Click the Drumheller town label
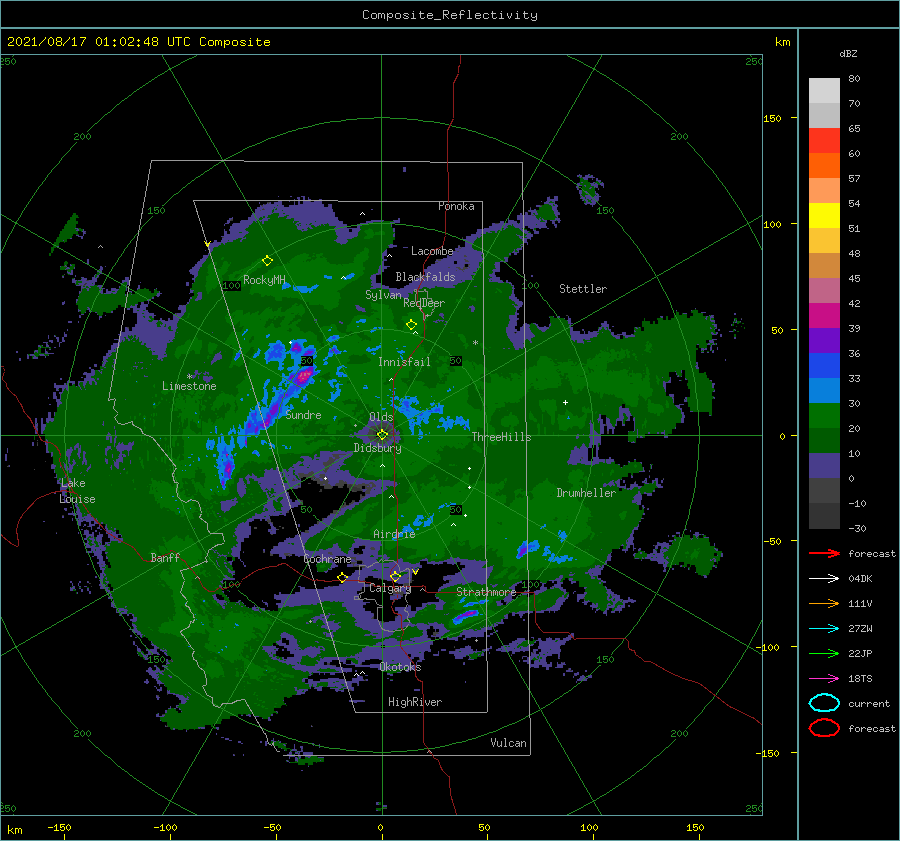The image size is (900, 841). (586, 493)
